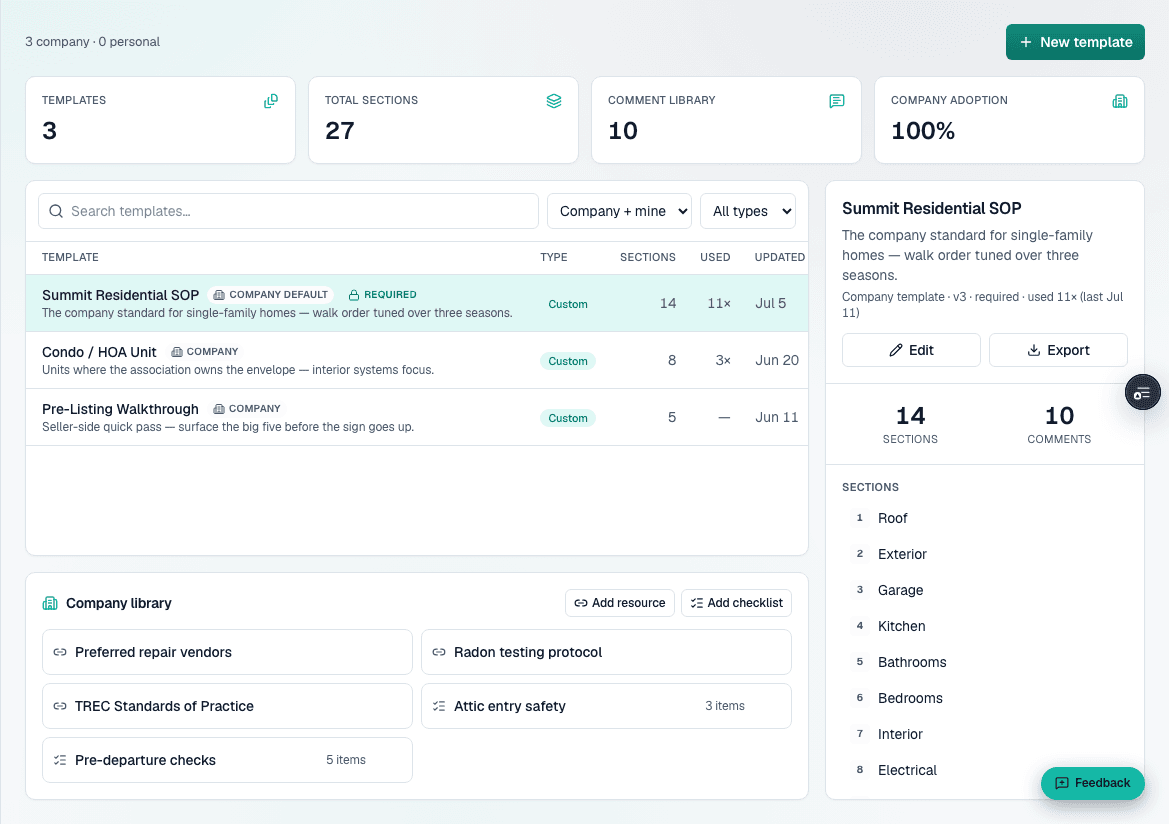Click Custom tag on Condo / HOA row
The height and width of the screenshot is (824, 1169).
[567, 361]
